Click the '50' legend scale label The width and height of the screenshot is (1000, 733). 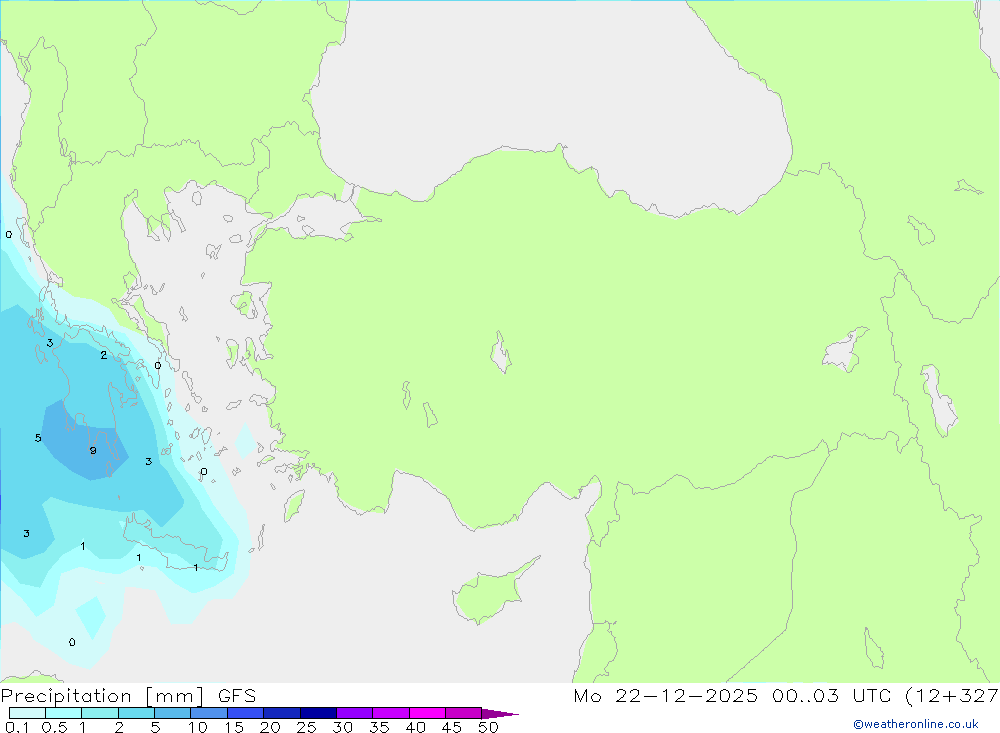pos(488,727)
